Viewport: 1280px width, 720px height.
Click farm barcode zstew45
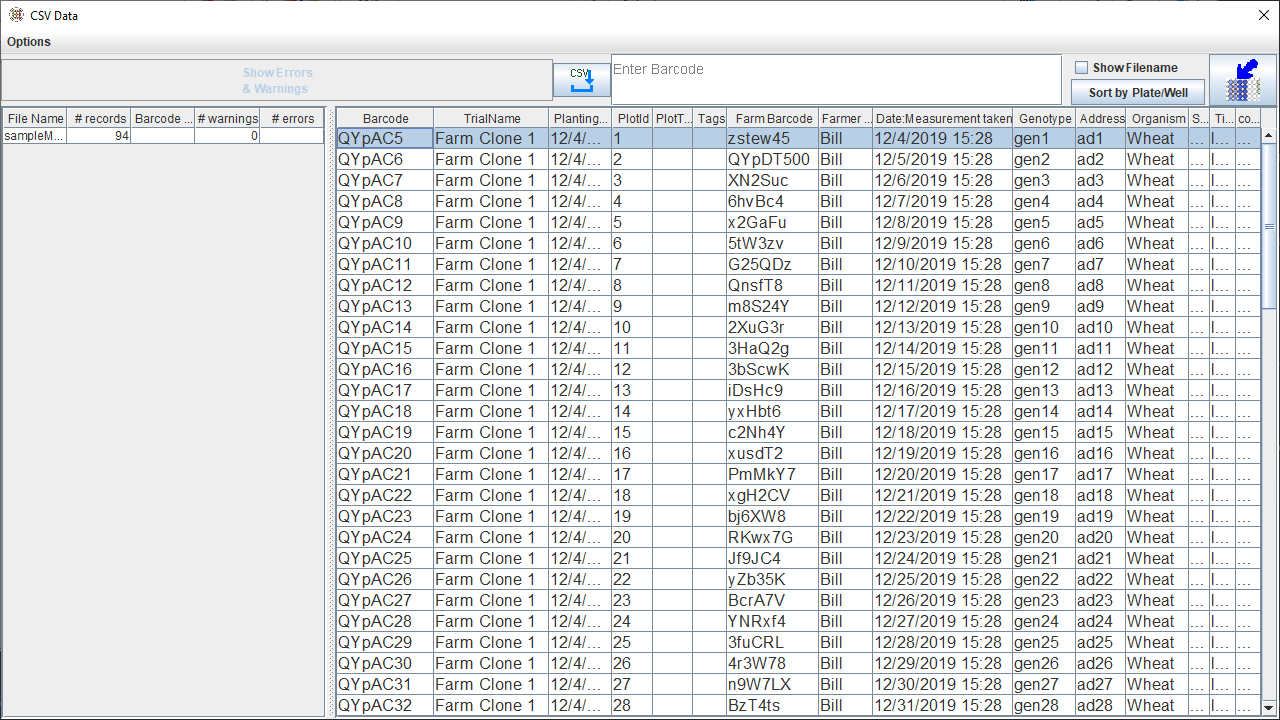(x=773, y=138)
